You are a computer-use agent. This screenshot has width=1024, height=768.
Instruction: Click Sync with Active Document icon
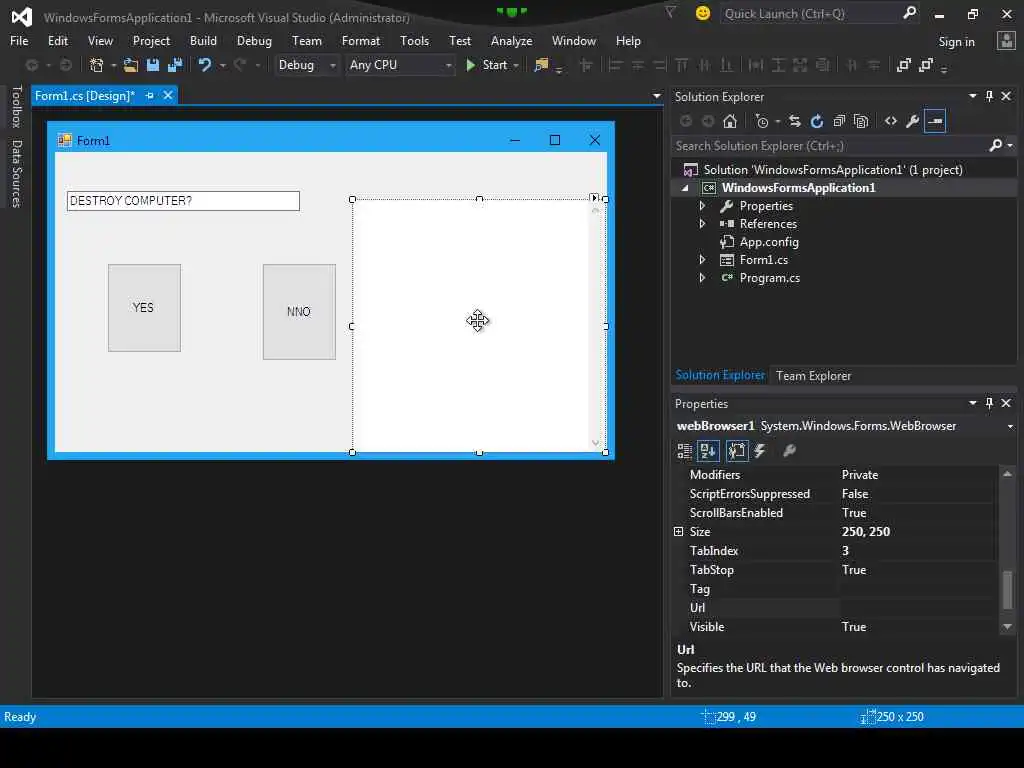pyautogui.click(x=795, y=121)
